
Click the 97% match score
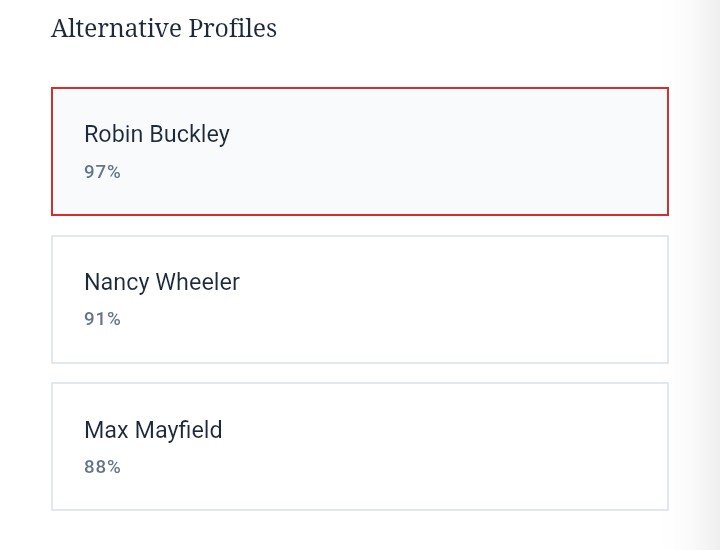[x=102, y=172]
